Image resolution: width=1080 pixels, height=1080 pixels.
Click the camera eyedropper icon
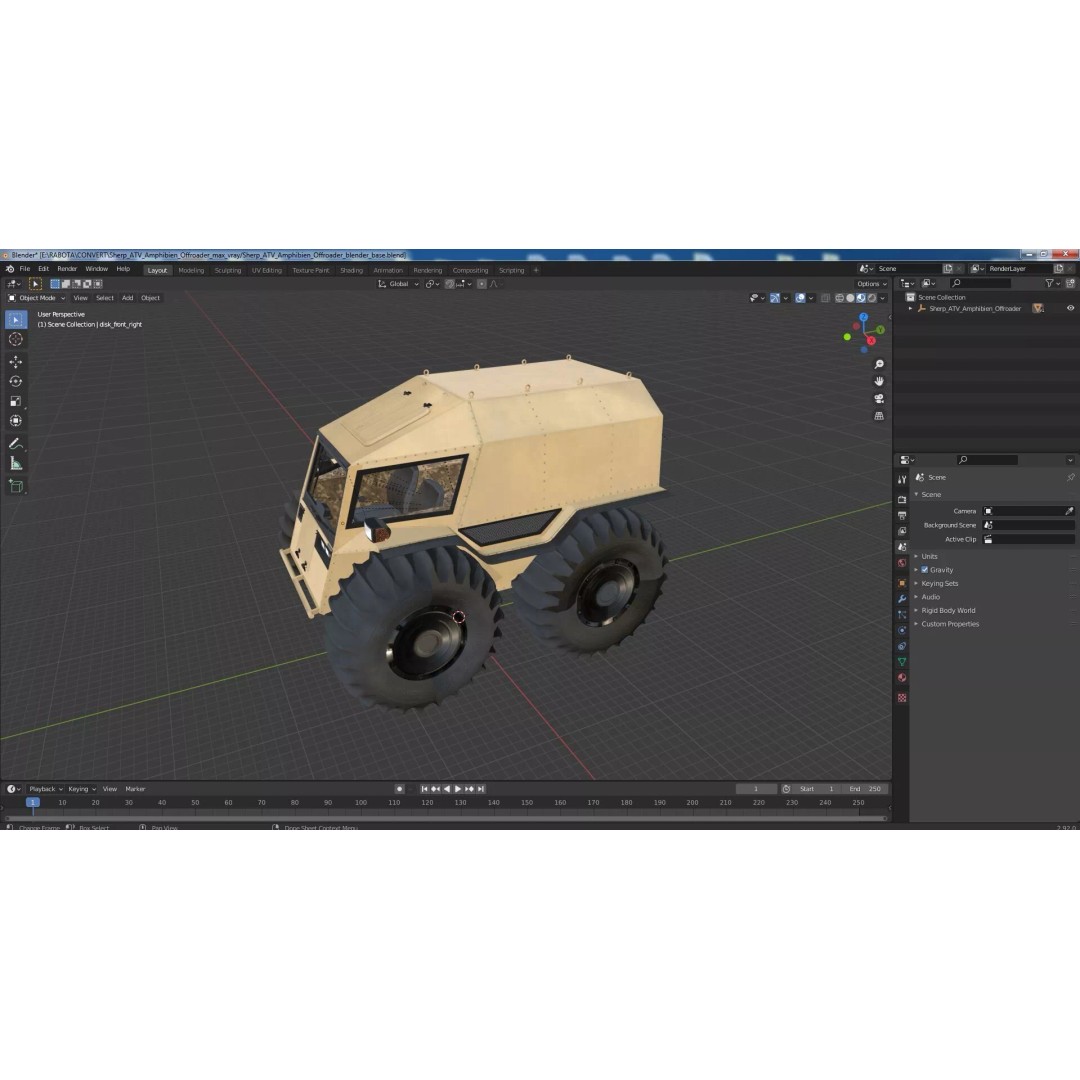[1069, 511]
